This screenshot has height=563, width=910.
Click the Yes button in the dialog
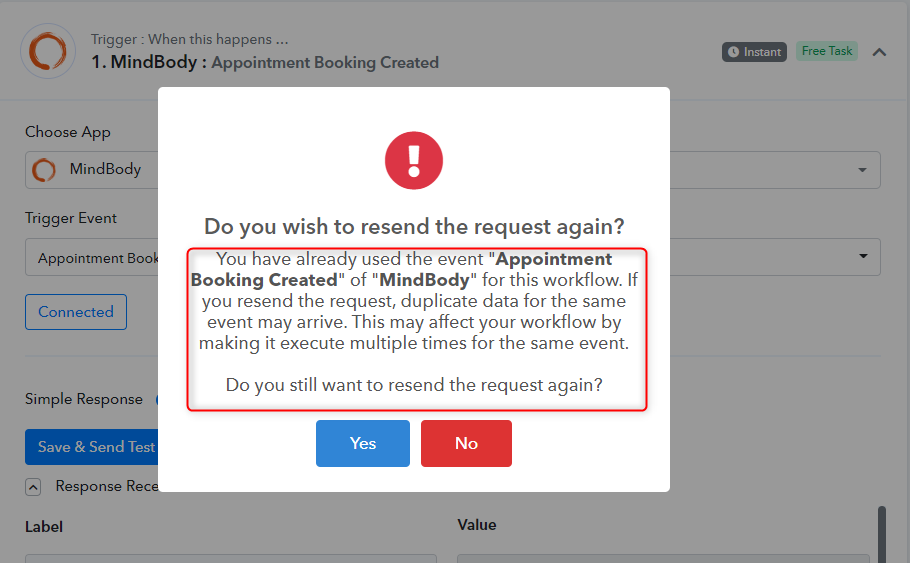[363, 443]
